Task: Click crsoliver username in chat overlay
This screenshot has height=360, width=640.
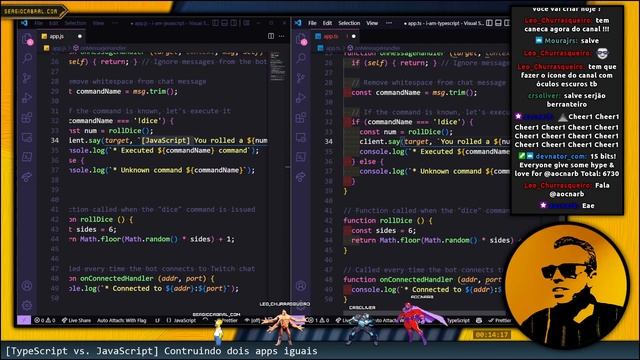Action: pos(544,96)
